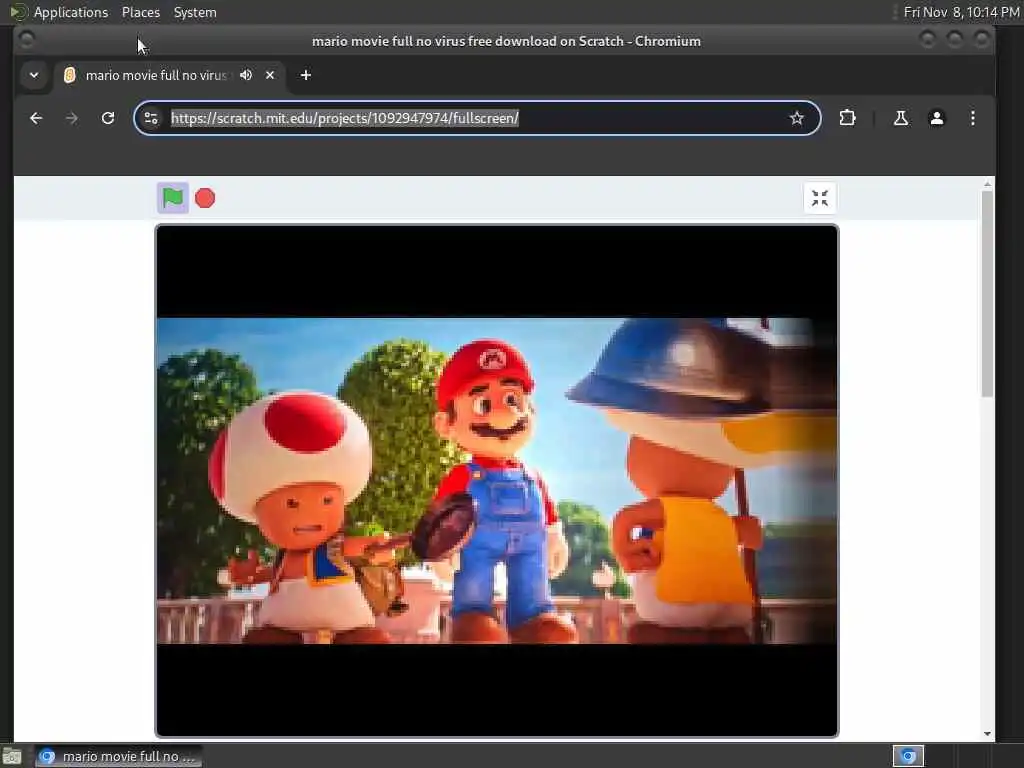The image size is (1024, 768).
Task: Close the mario movie tab
Action: click(x=270, y=75)
